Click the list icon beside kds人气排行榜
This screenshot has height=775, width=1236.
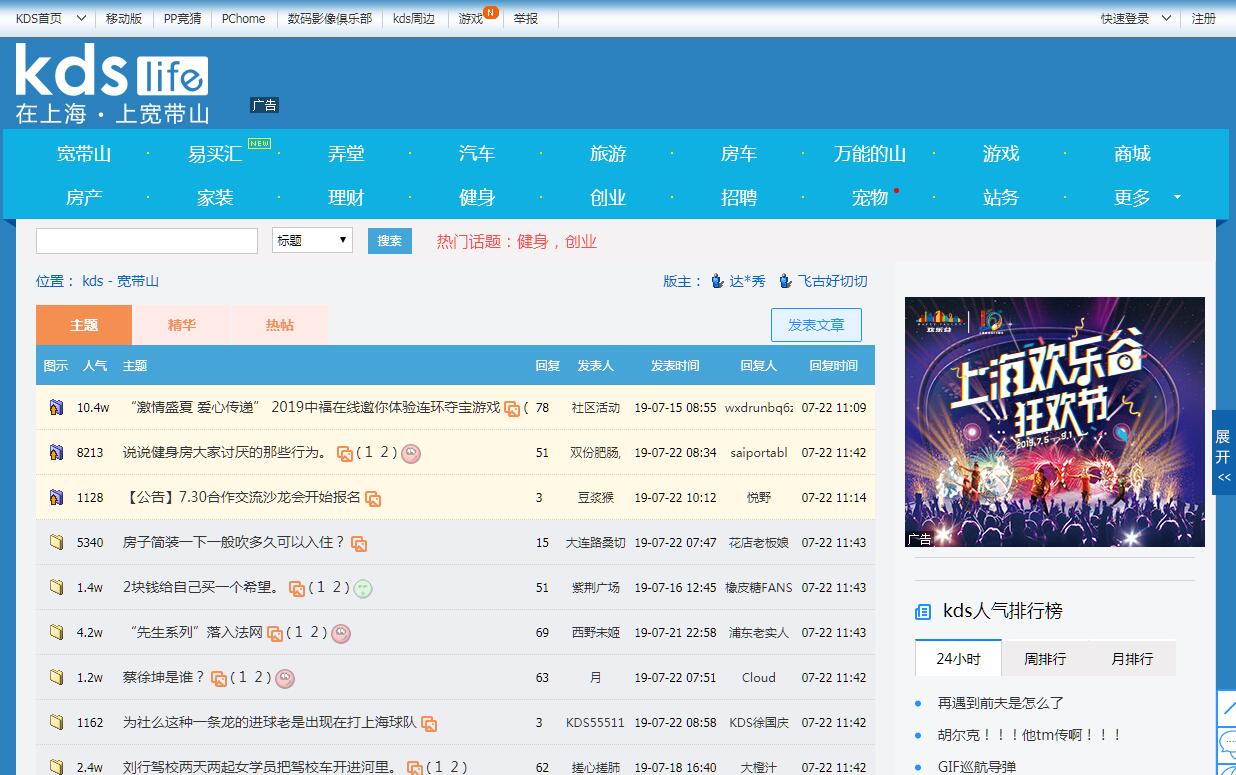pos(923,611)
